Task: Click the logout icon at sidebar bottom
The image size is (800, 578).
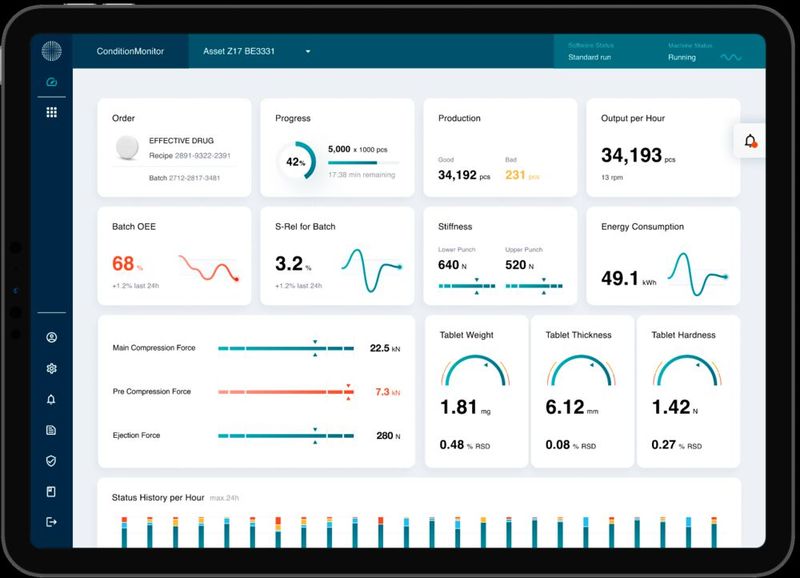Action: click(x=52, y=521)
